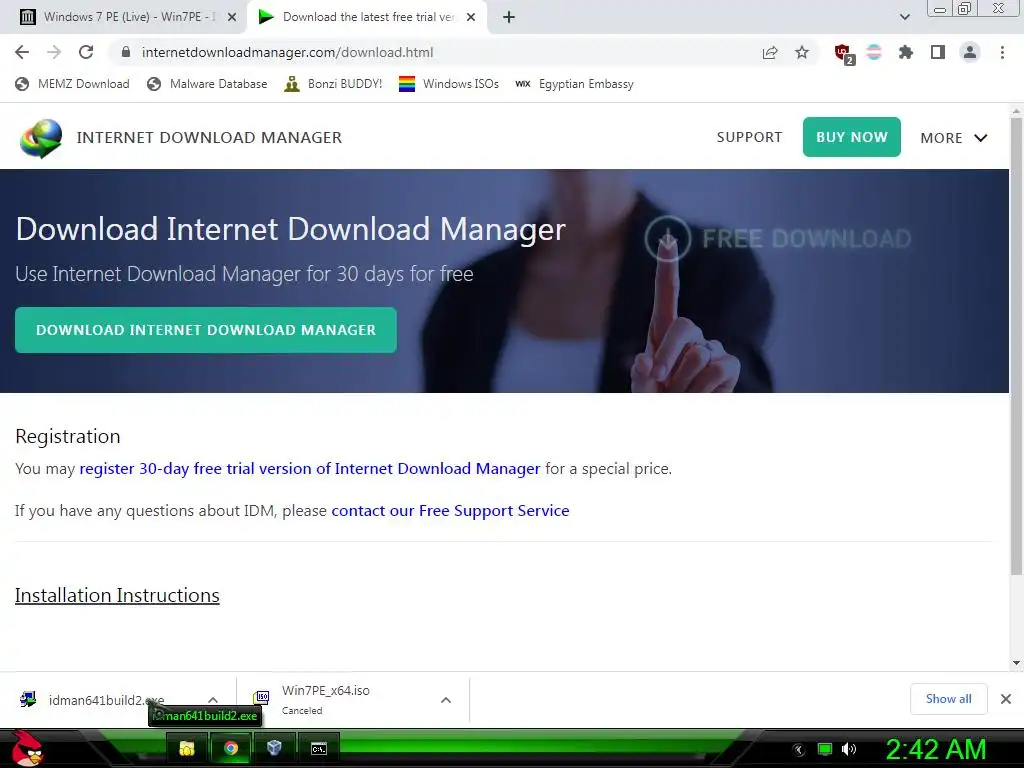Click the forward navigation arrow
The height and width of the screenshot is (768, 1024).
click(54, 52)
